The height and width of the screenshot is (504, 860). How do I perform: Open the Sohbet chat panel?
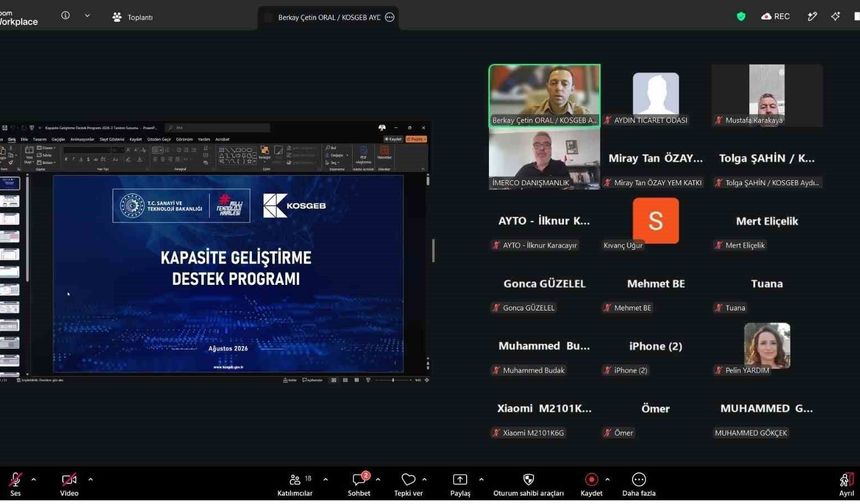359,485
